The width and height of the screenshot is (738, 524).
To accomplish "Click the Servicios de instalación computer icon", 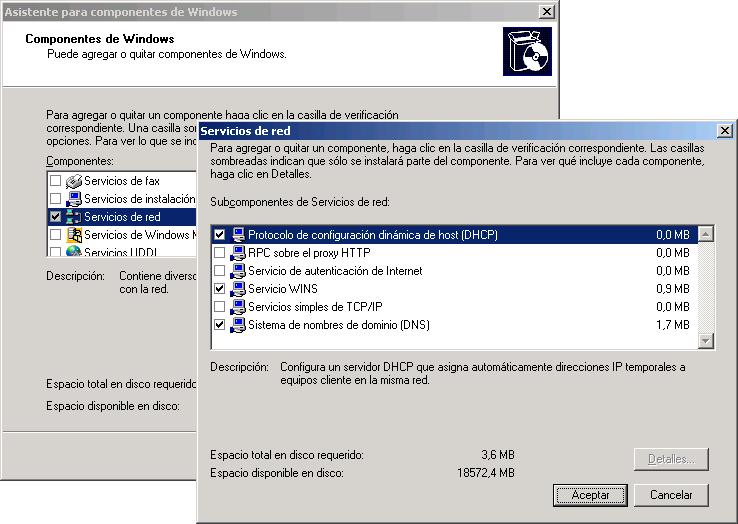I will (x=74, y=199).
